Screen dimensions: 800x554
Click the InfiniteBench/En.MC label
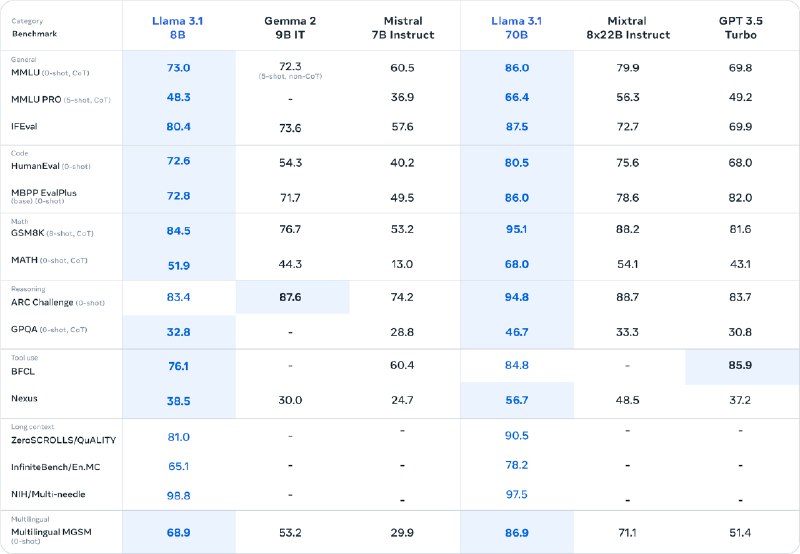click(56, 467)
